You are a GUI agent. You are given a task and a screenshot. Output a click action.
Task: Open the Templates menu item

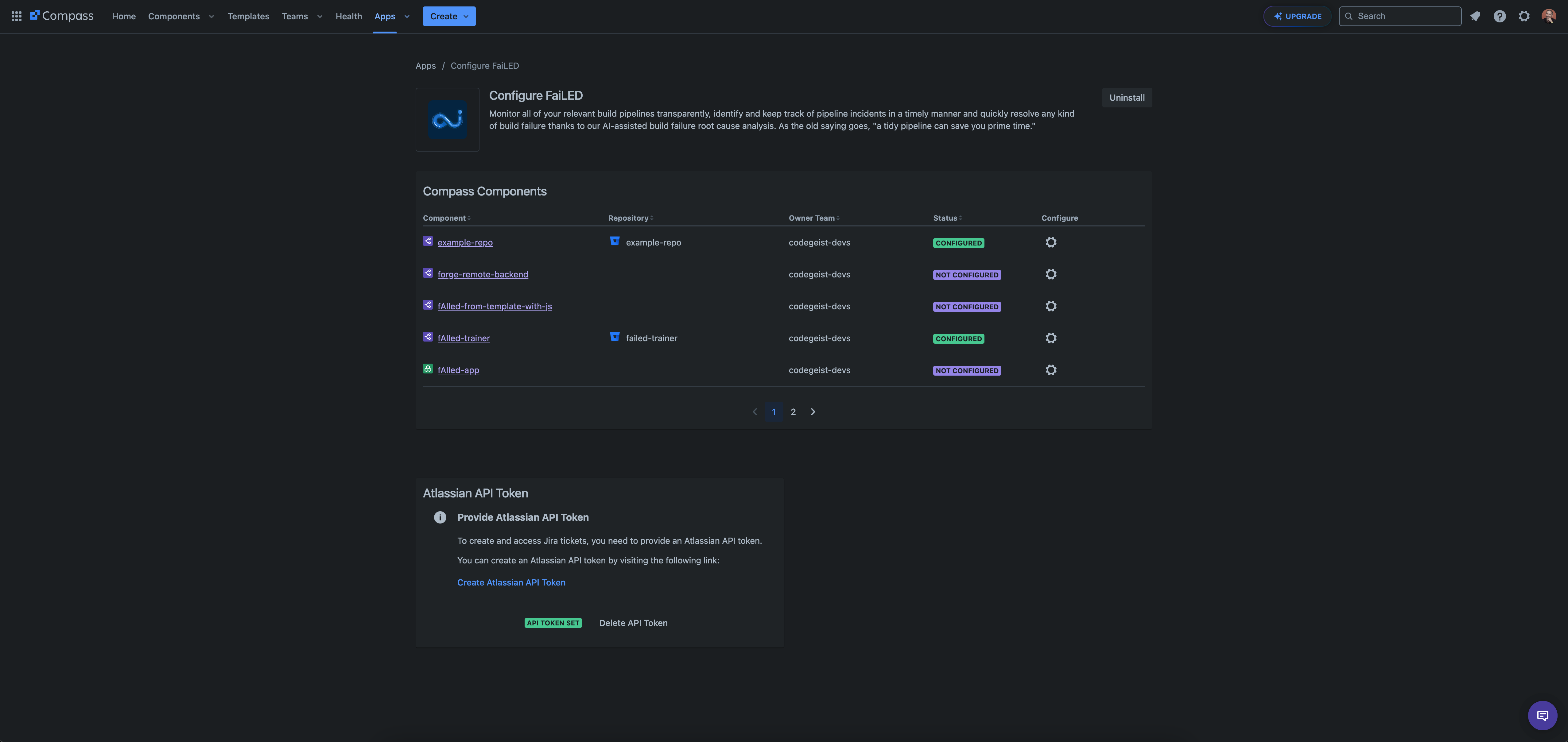248,17
